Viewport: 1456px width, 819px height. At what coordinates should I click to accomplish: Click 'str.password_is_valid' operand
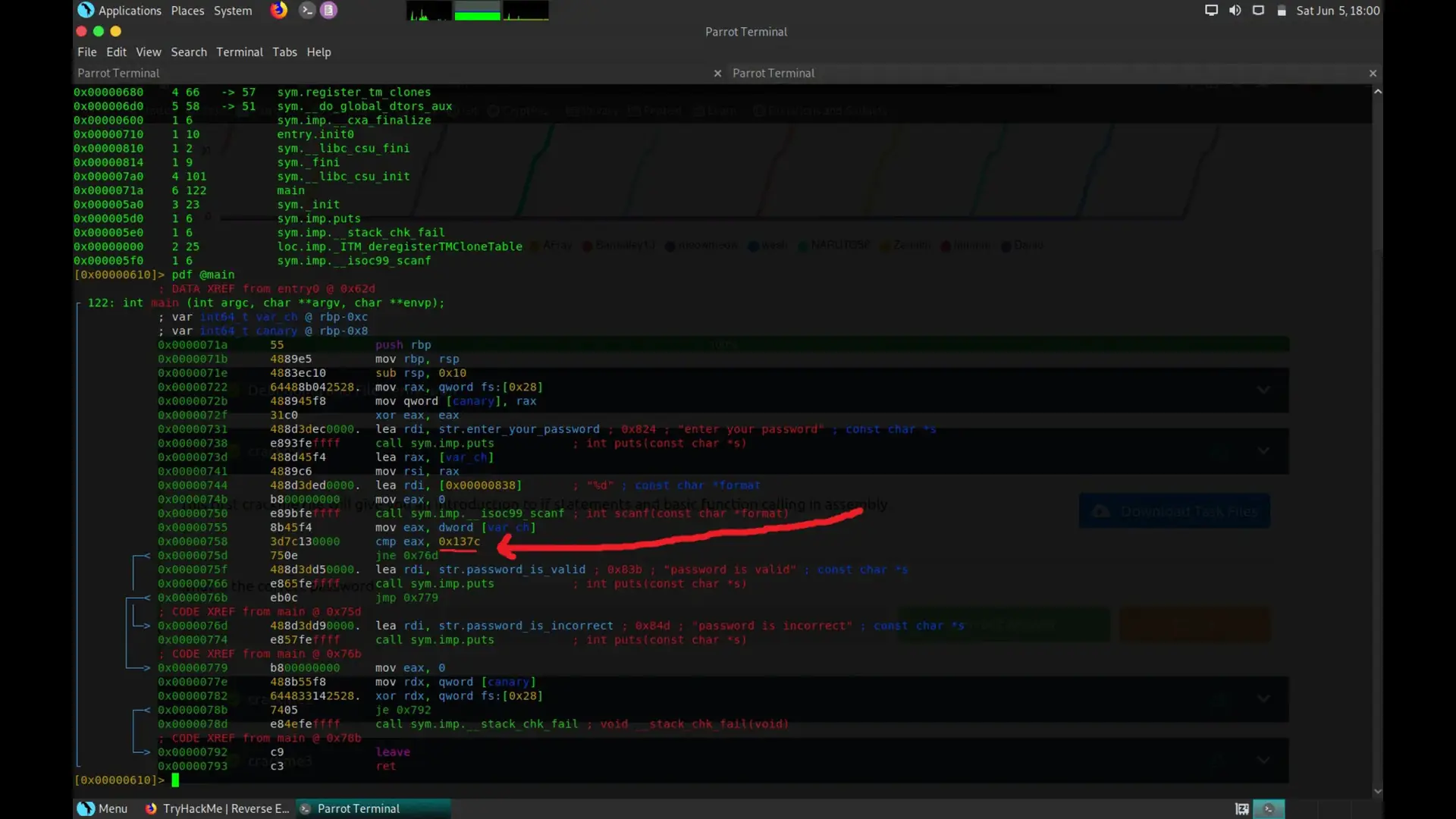[x=512, y=570]
